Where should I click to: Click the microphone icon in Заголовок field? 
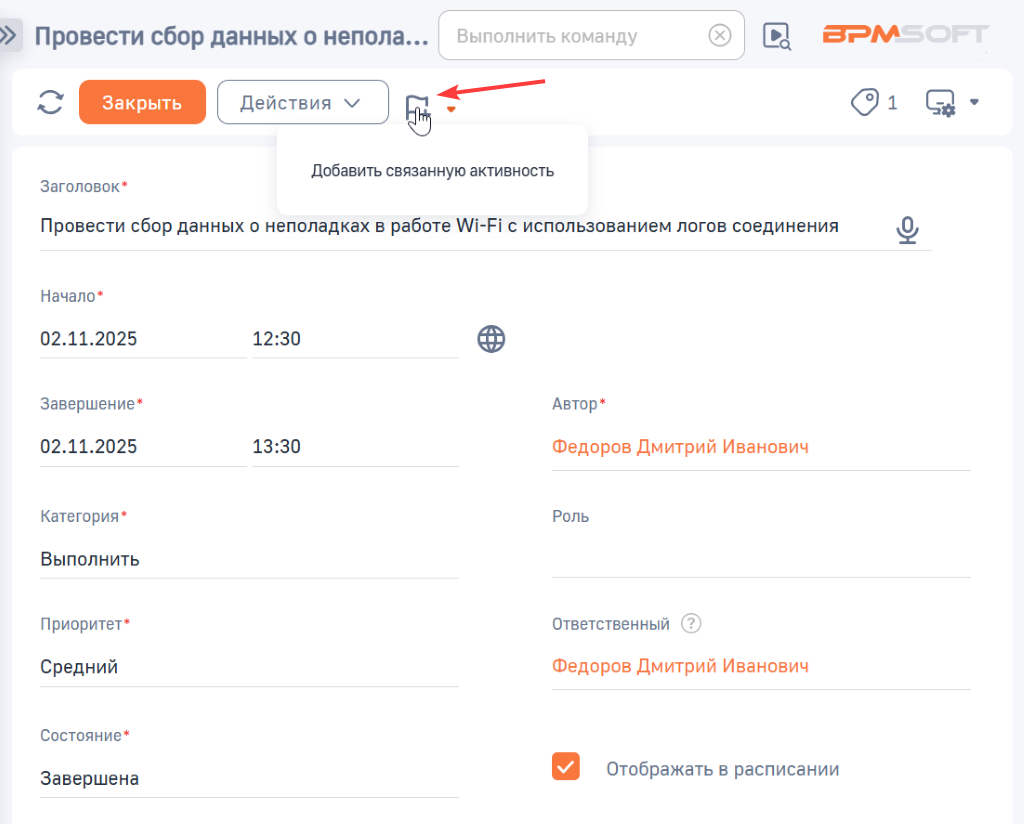coord(907,230)
